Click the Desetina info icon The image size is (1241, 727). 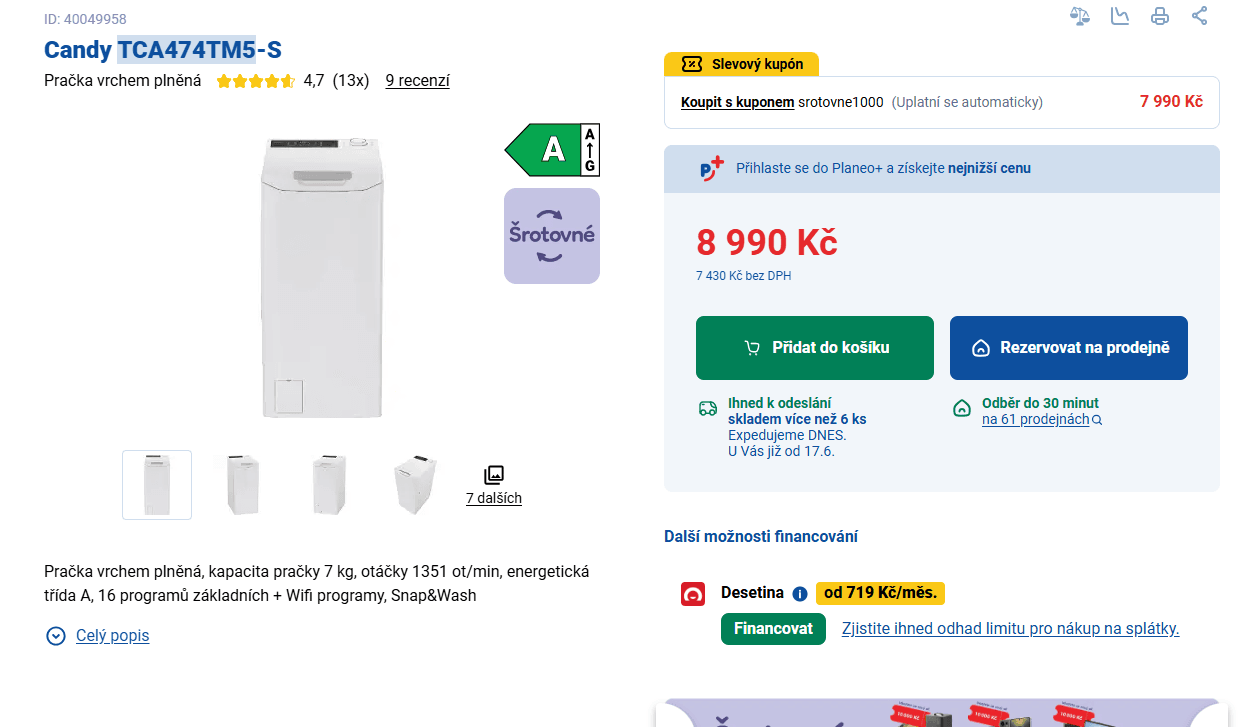(x=799, y=593)
